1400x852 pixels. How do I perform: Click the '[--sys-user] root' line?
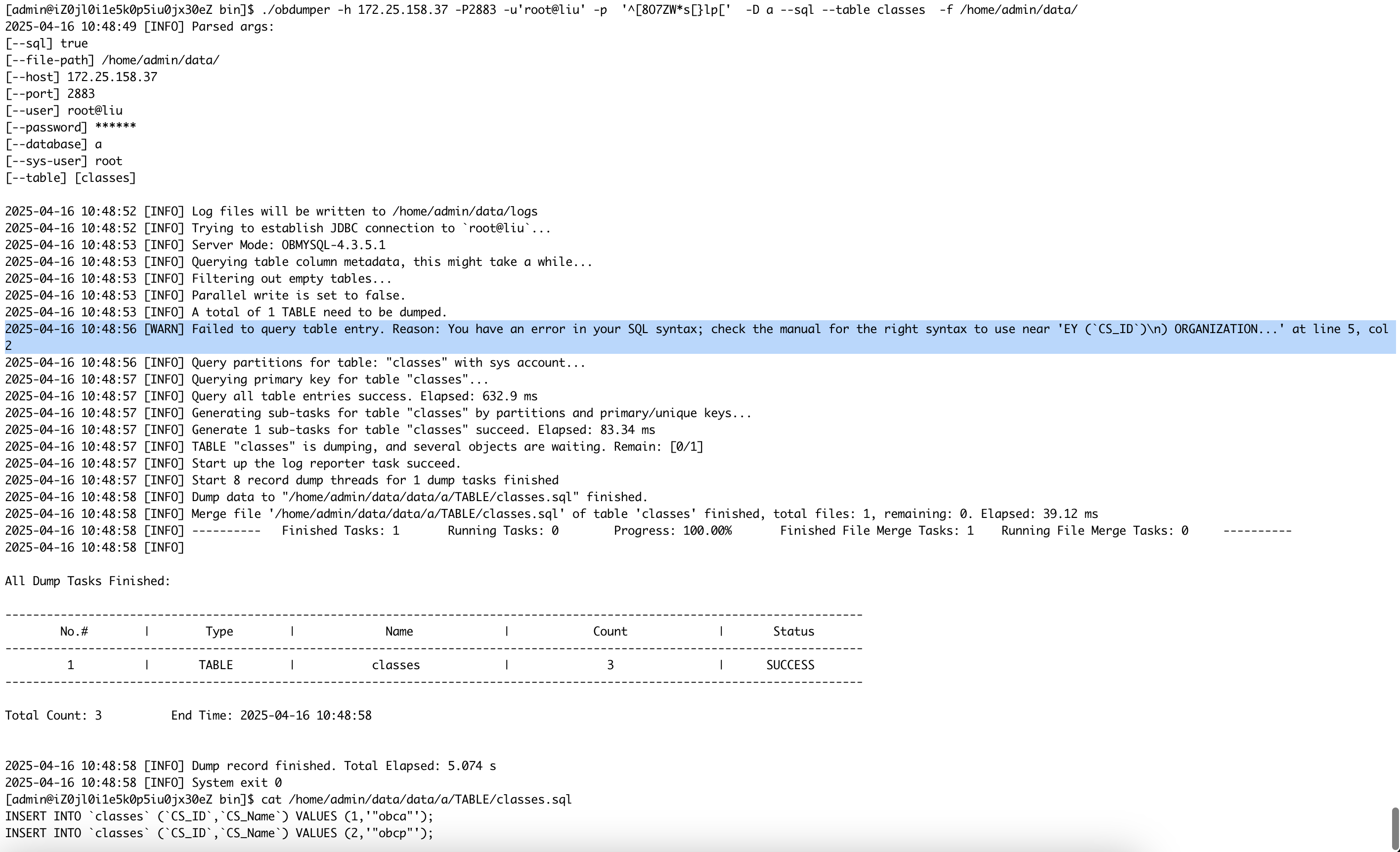click(x=64, y=161)
